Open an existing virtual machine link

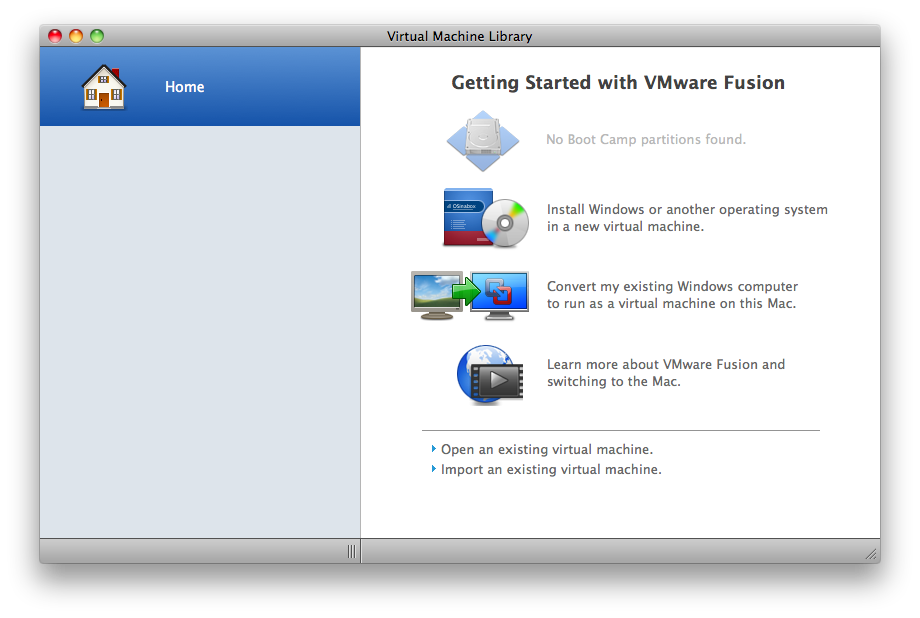[x=547, y=450]
